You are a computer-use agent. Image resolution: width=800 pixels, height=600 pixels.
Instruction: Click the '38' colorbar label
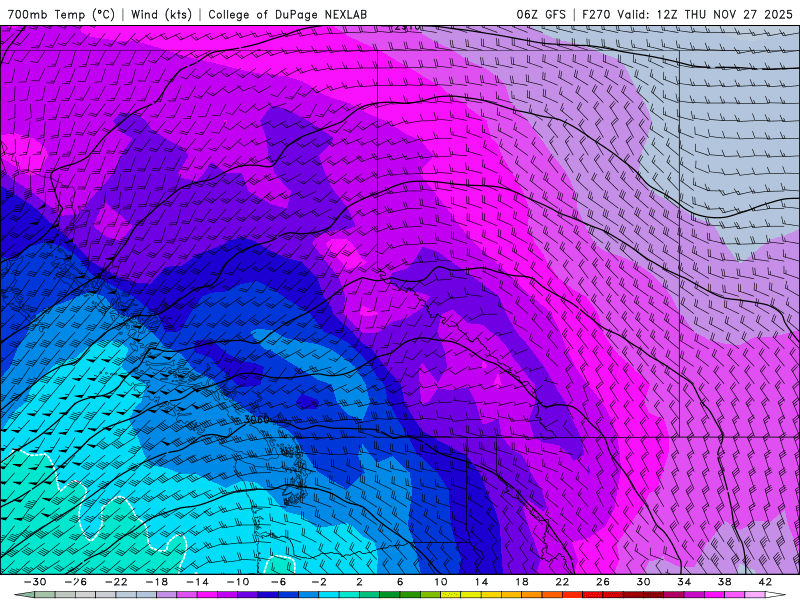724,582
